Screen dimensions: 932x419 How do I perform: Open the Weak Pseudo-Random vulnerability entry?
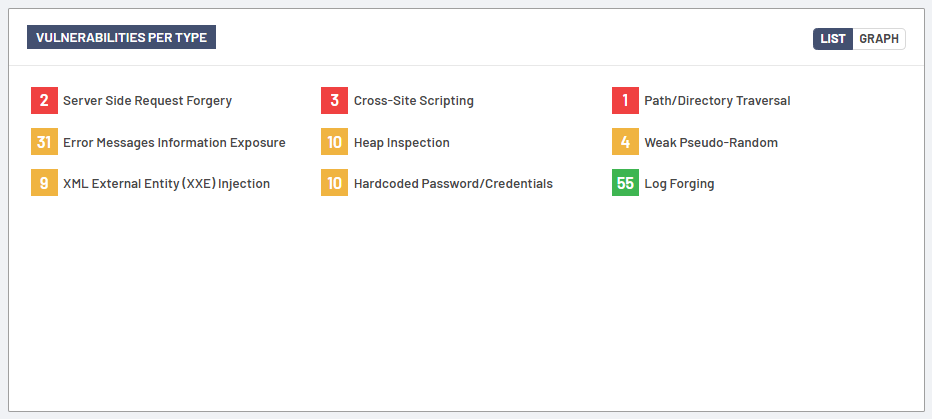pos(710,142)
